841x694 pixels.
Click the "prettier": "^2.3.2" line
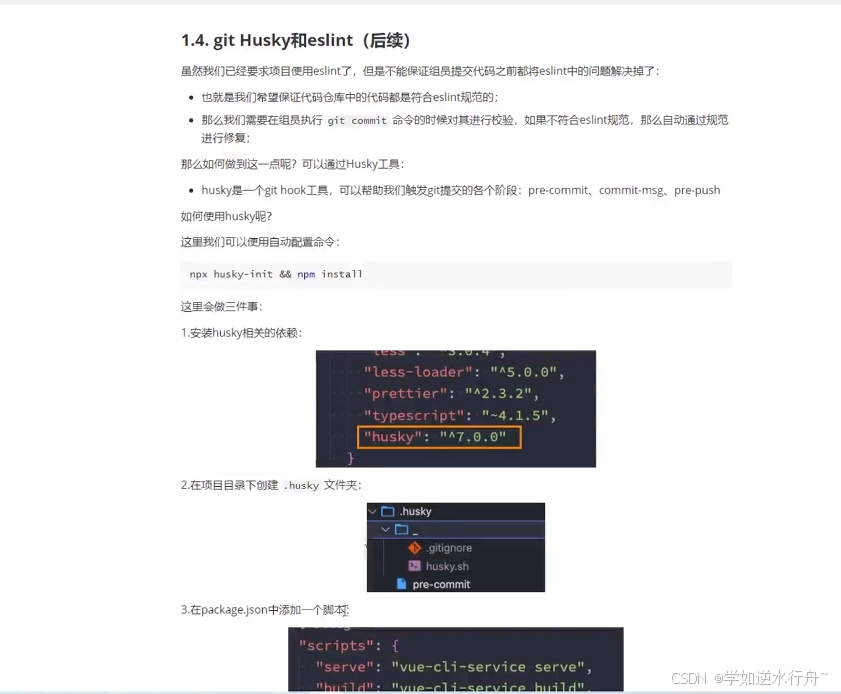(x=451, y=394)
